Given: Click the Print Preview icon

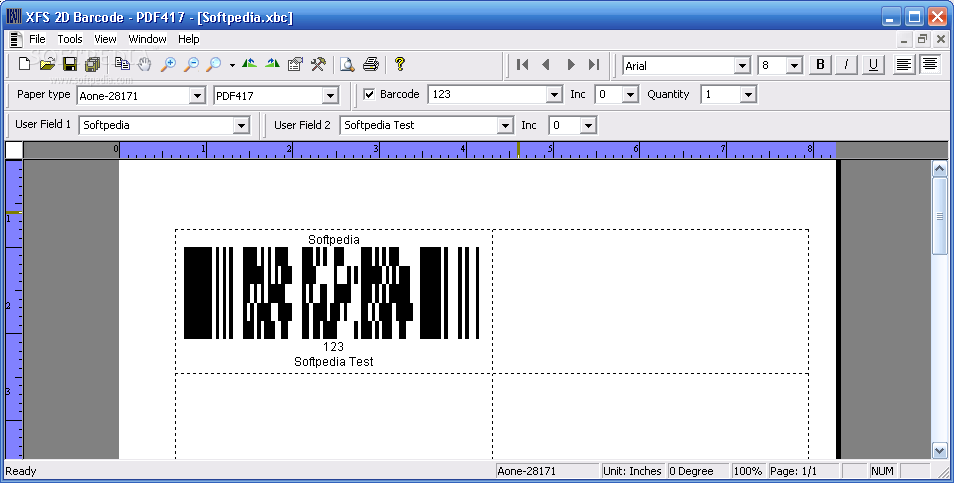Looking at the screenshot, I should 347,64.
